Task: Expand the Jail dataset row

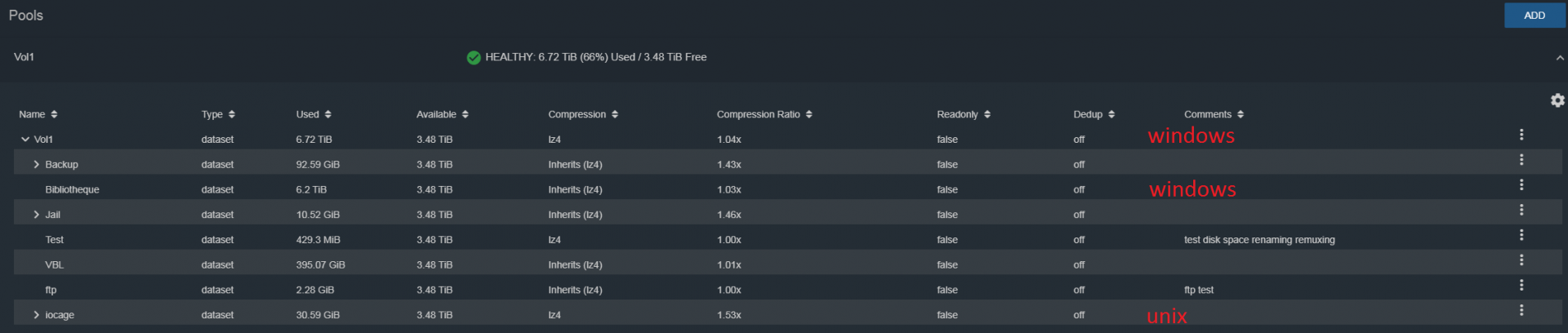Action: pyautogui.click(x=36, y=215)
